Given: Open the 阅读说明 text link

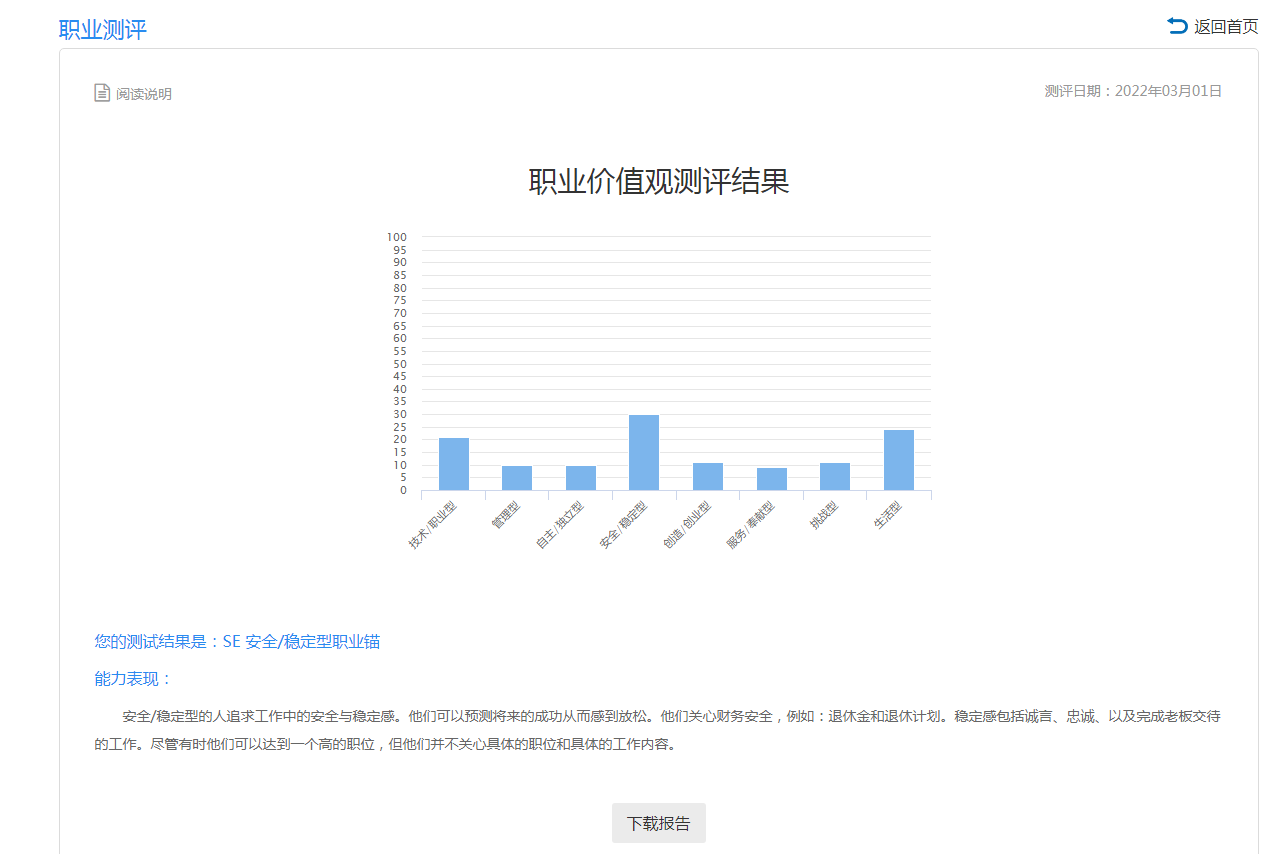Looking at the screenshot, I should (x=144, y=94).
